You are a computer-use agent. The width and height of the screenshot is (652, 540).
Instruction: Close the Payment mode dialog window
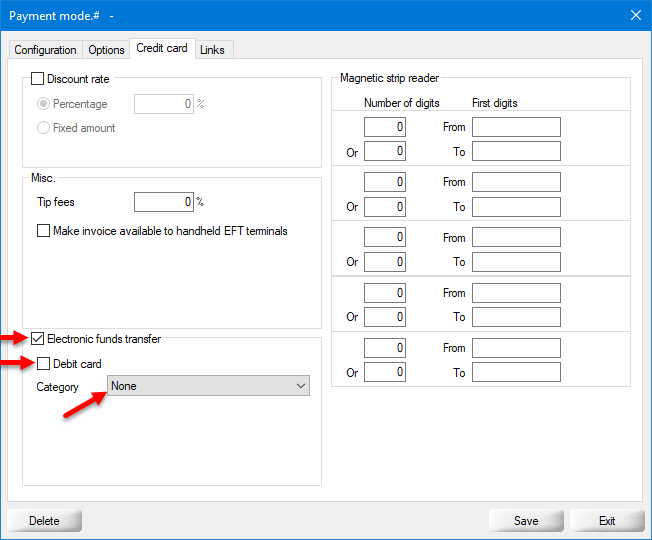click(635, 15)
